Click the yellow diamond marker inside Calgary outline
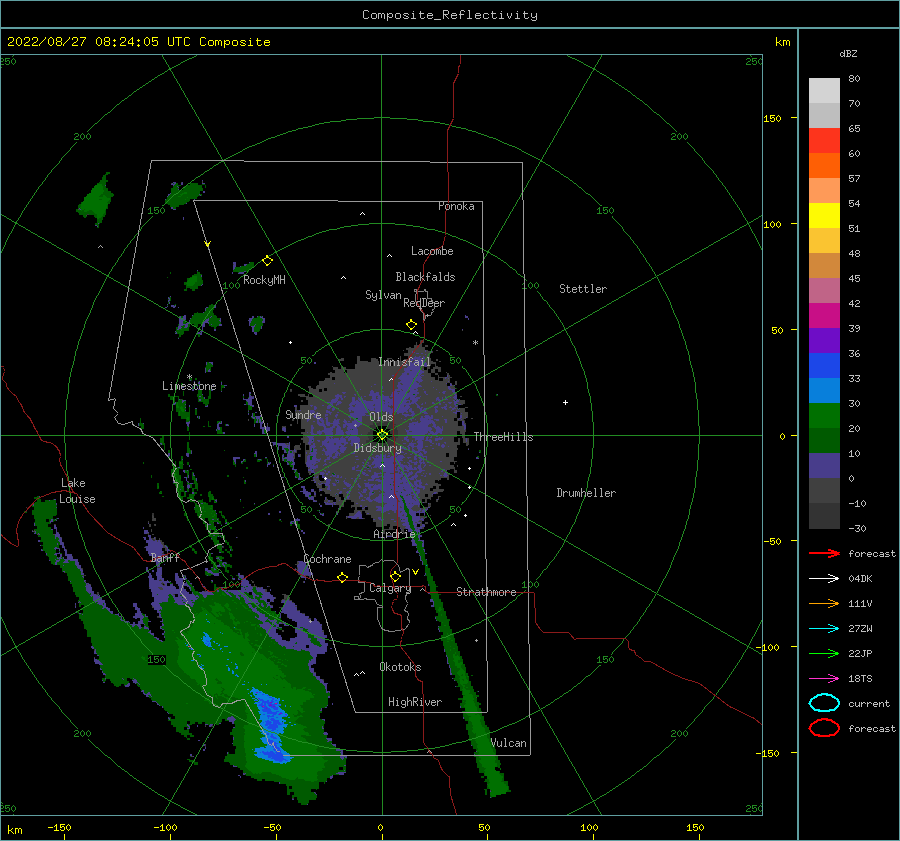900x841 pixels. (395, 576)
